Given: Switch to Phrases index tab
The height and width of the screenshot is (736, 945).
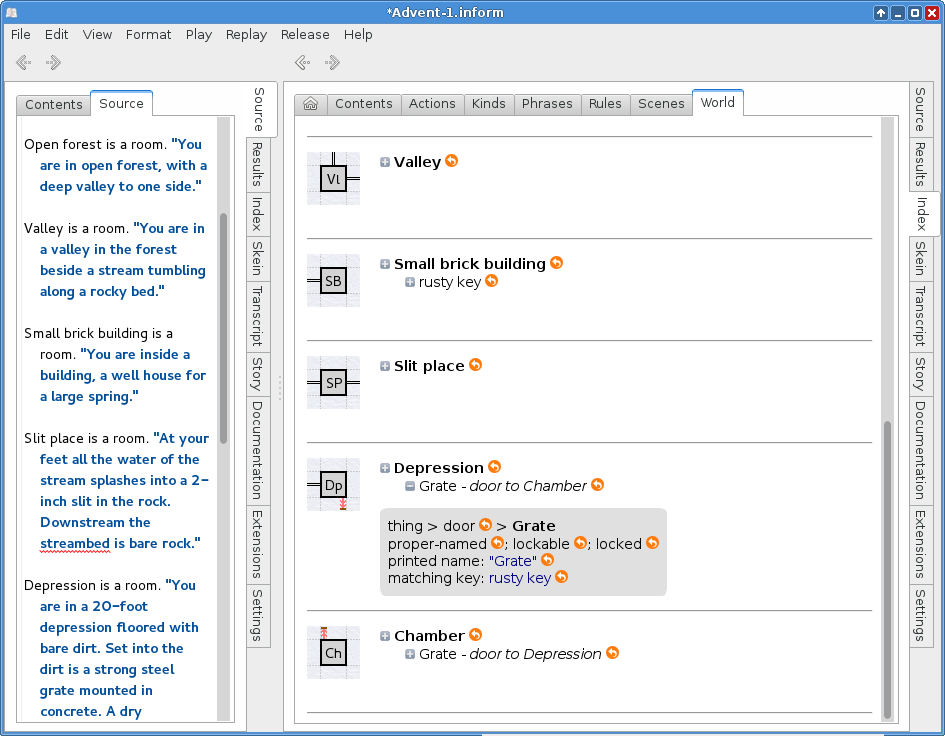Looking at the screenshot, I should [547, 104].
